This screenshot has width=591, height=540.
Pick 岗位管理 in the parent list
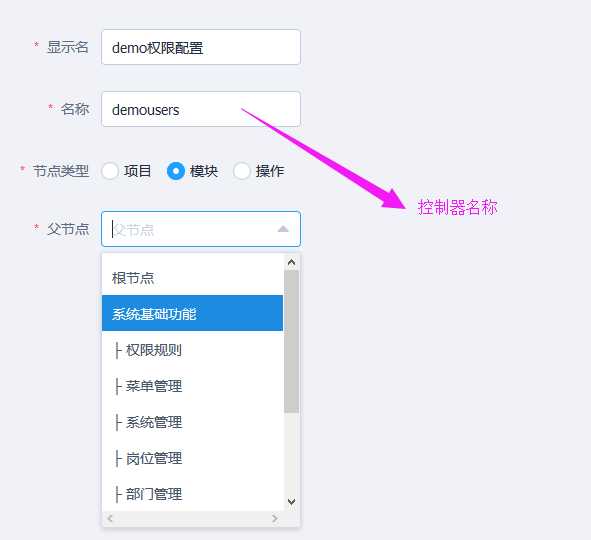(x=192, y=459)
